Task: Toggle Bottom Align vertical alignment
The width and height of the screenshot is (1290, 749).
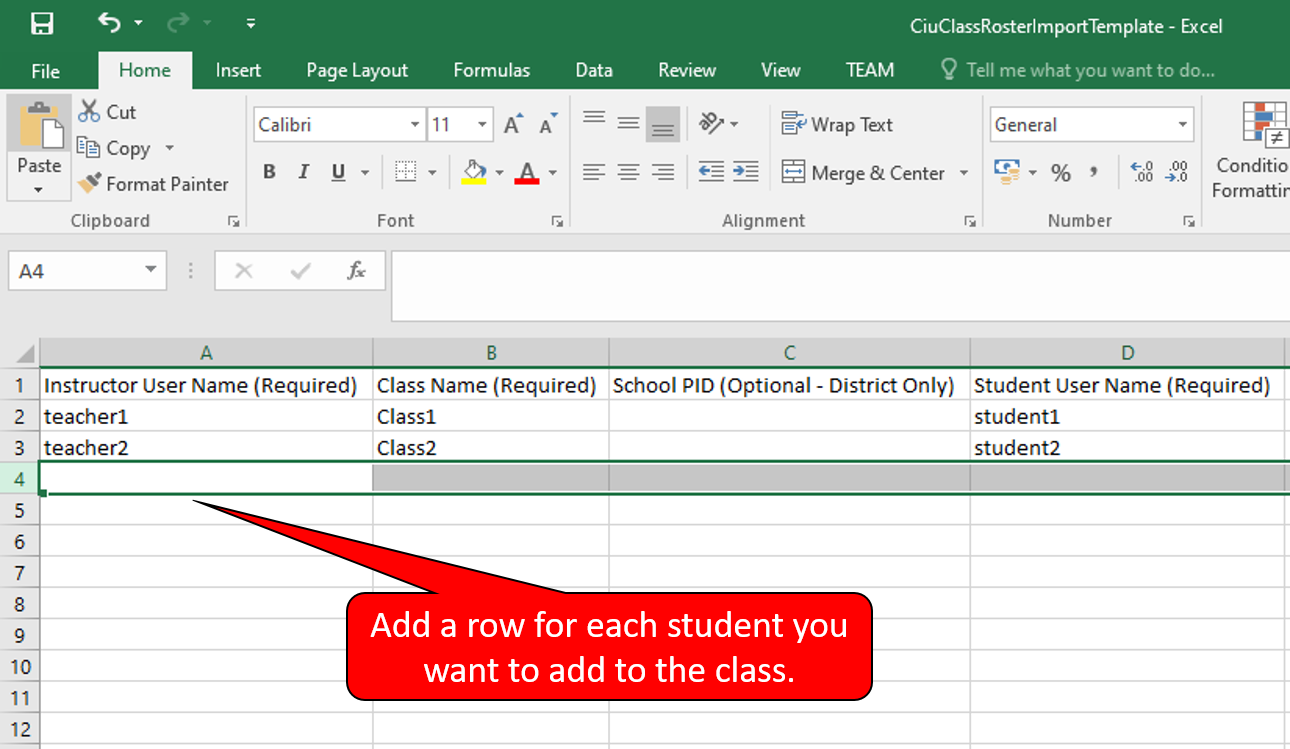Action: pos(663,124)
